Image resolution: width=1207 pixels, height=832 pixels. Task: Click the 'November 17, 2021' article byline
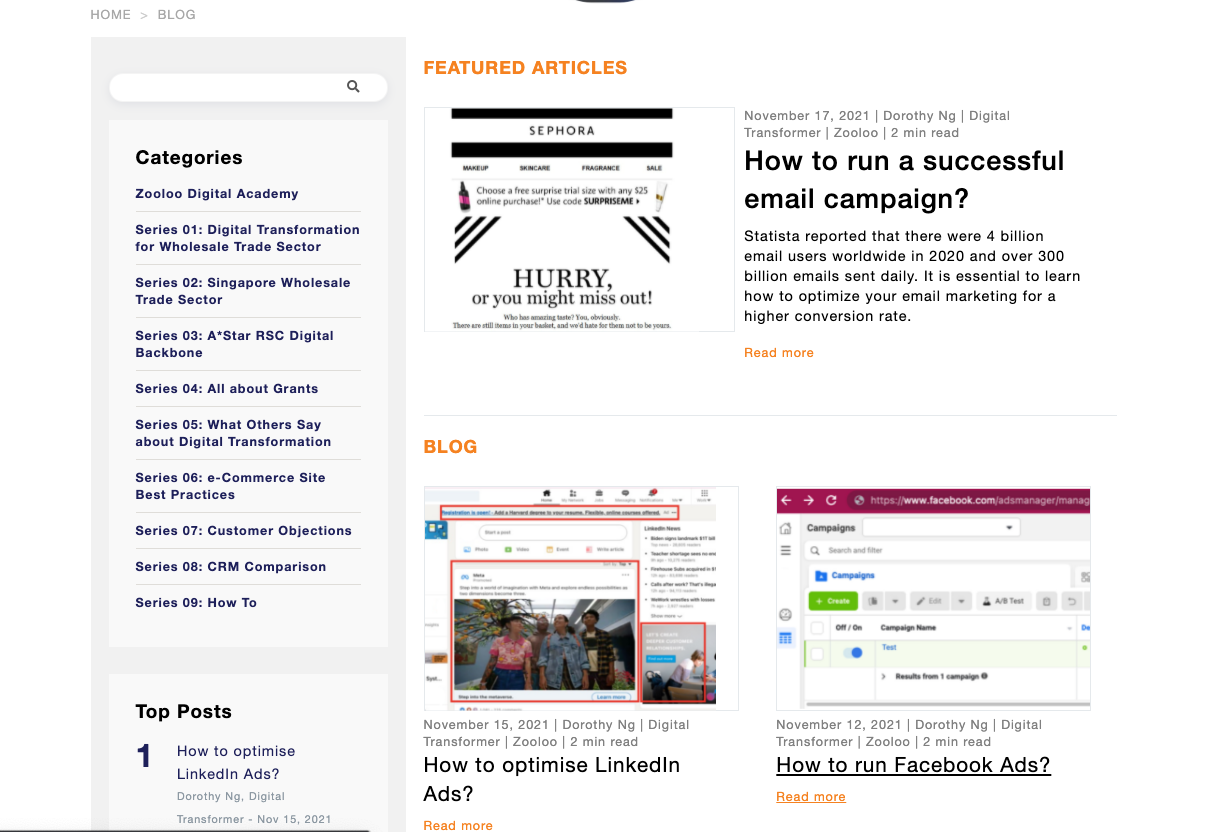pyautogui.click(x=877, y=124)
